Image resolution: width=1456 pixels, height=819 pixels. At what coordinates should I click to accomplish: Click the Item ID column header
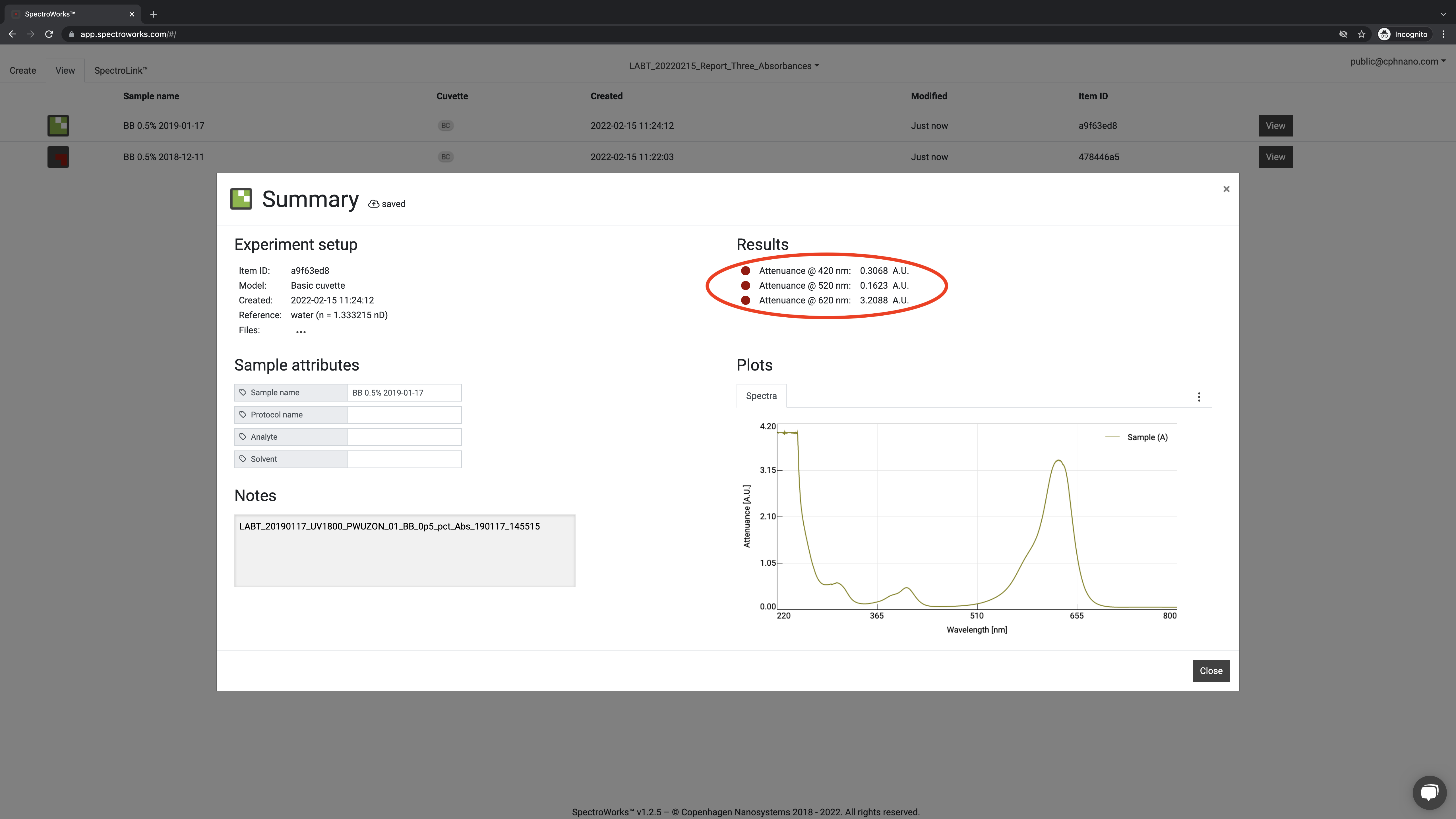click(1093, 96)
